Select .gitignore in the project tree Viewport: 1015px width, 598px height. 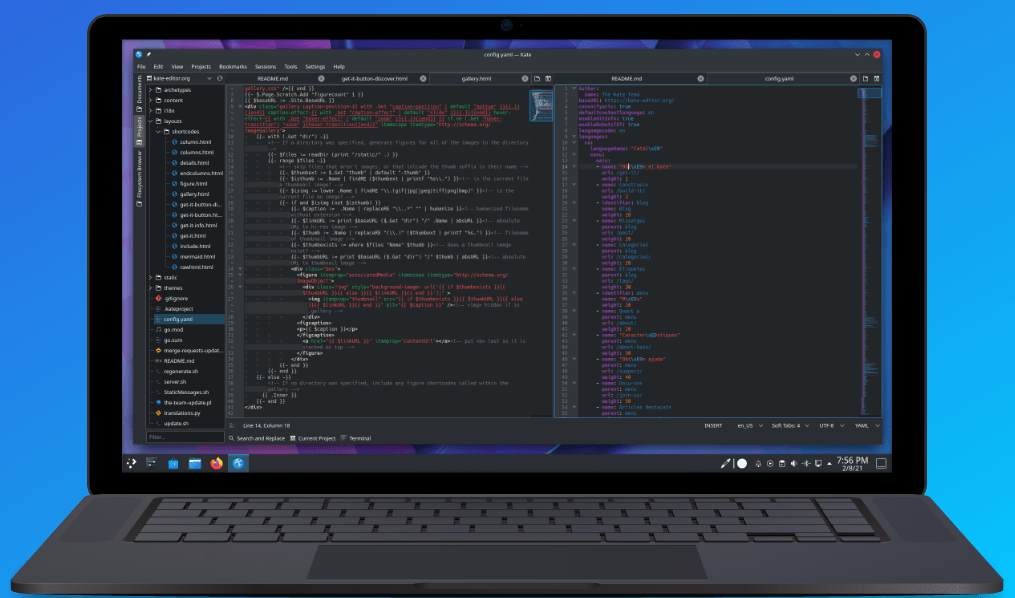tap(175, 298)
